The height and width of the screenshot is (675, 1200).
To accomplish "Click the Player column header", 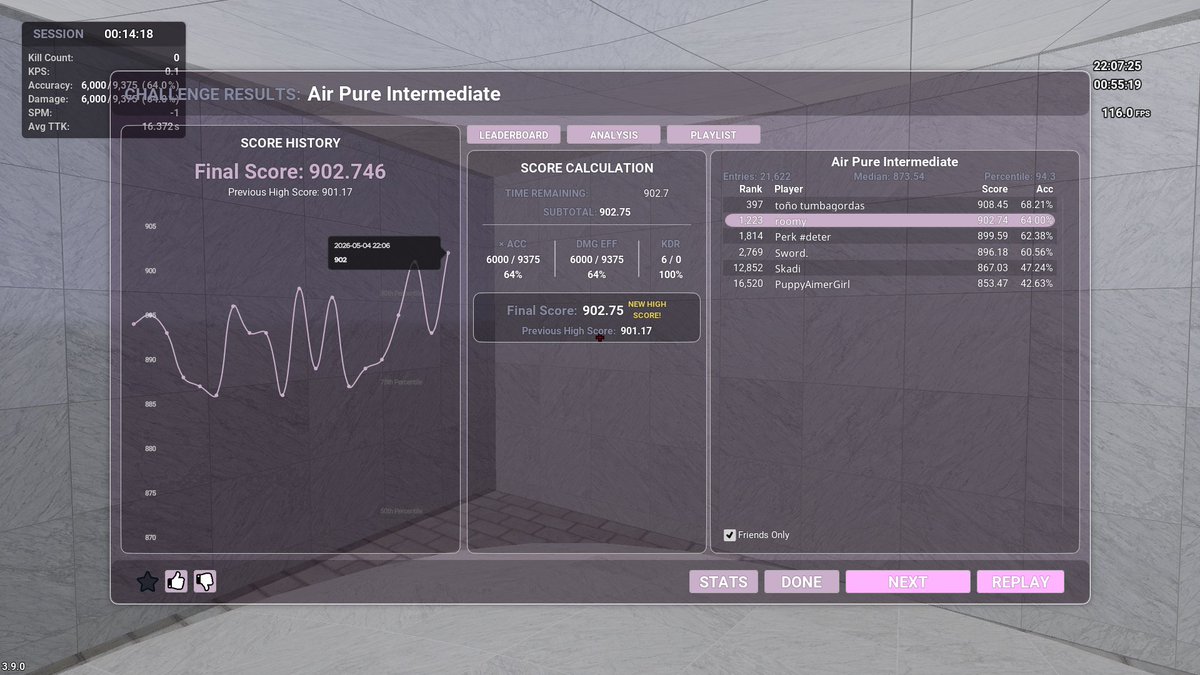I will [788, 189].
